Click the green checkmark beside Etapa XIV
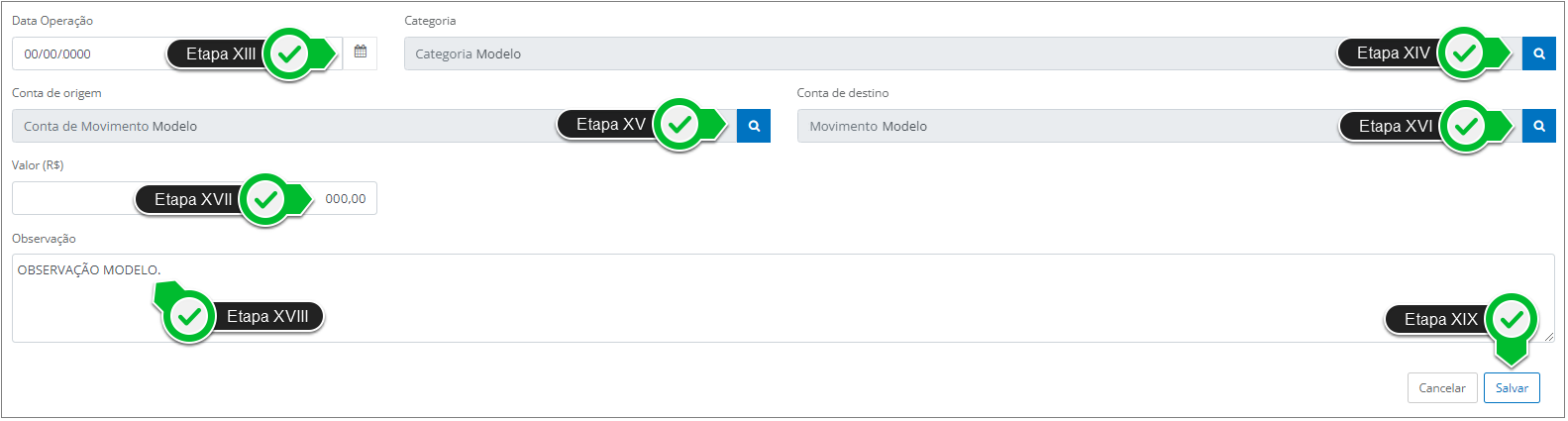 pos(1464,53)
